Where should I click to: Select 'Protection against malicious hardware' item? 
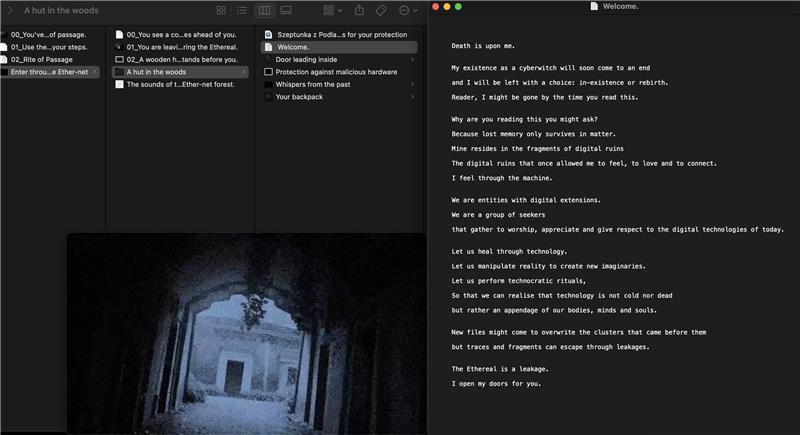pos(338,72)
